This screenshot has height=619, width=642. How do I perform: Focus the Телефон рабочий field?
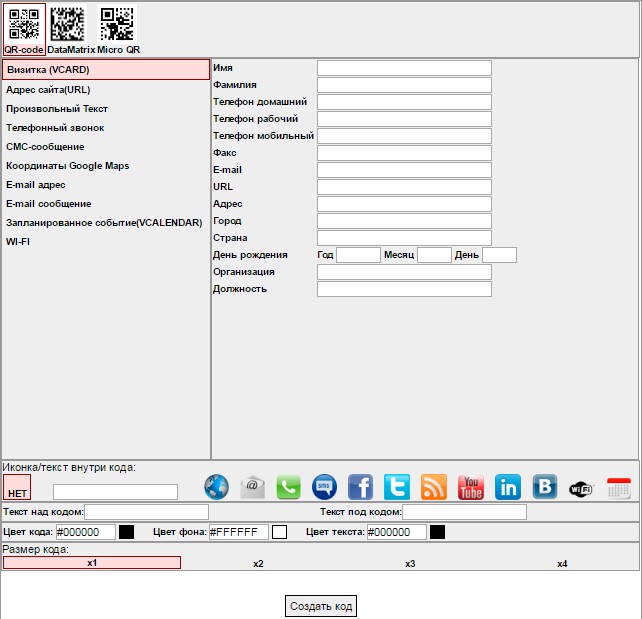[404, 119]
